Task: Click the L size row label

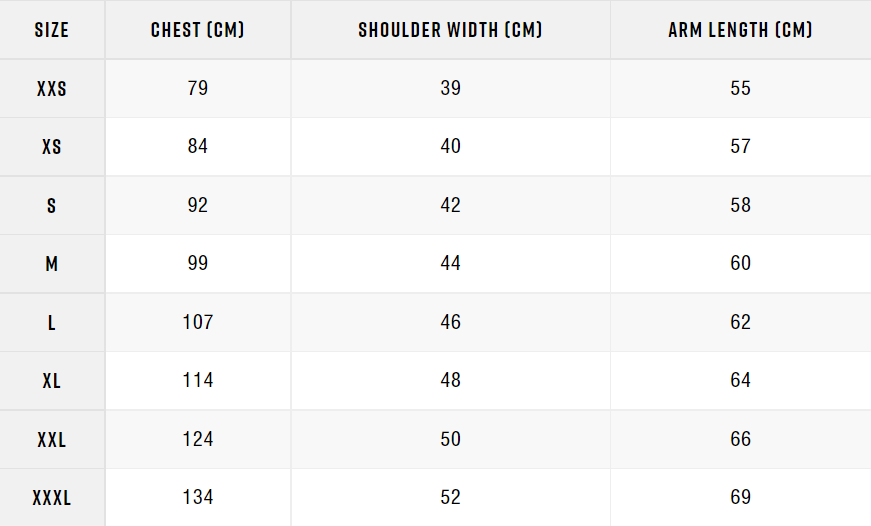Action: [x=52, y=323]
